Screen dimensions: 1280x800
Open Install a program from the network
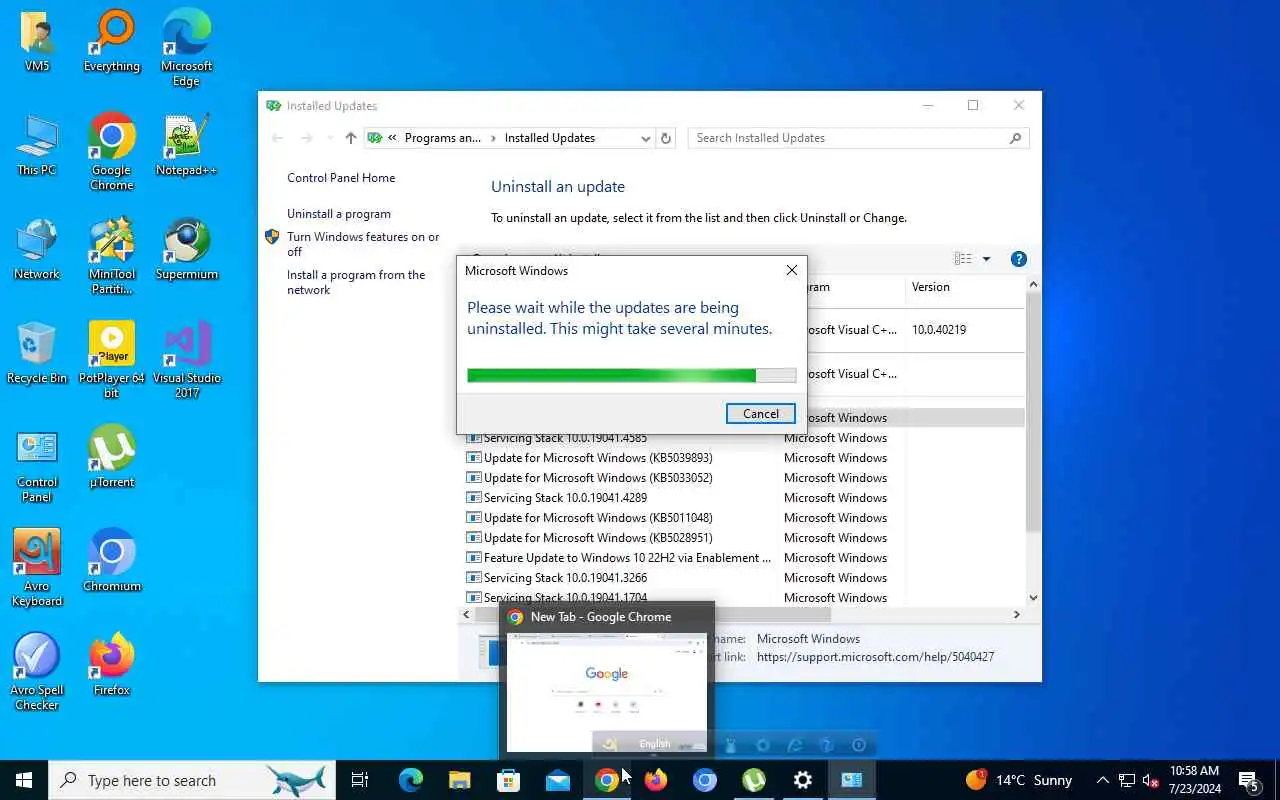(x=356, y=282)
